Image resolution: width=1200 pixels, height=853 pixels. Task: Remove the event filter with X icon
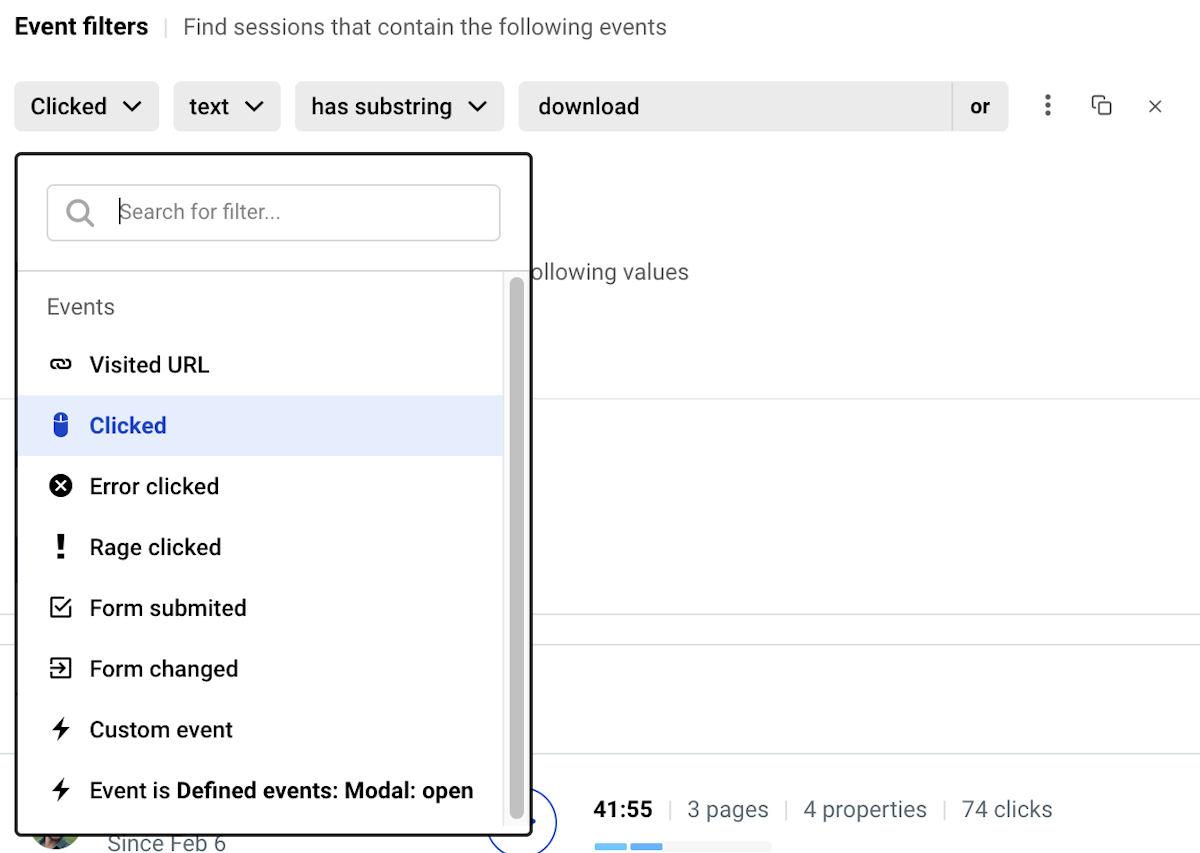[1155, 106]
